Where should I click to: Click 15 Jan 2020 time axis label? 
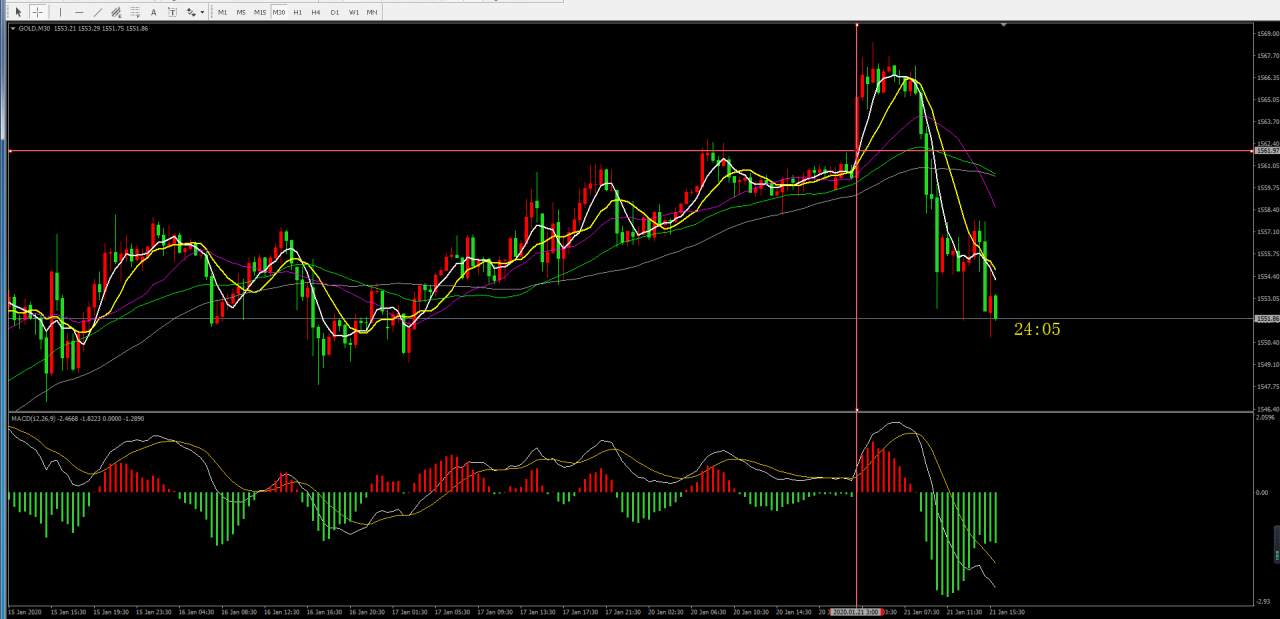(x=25, y=611)
